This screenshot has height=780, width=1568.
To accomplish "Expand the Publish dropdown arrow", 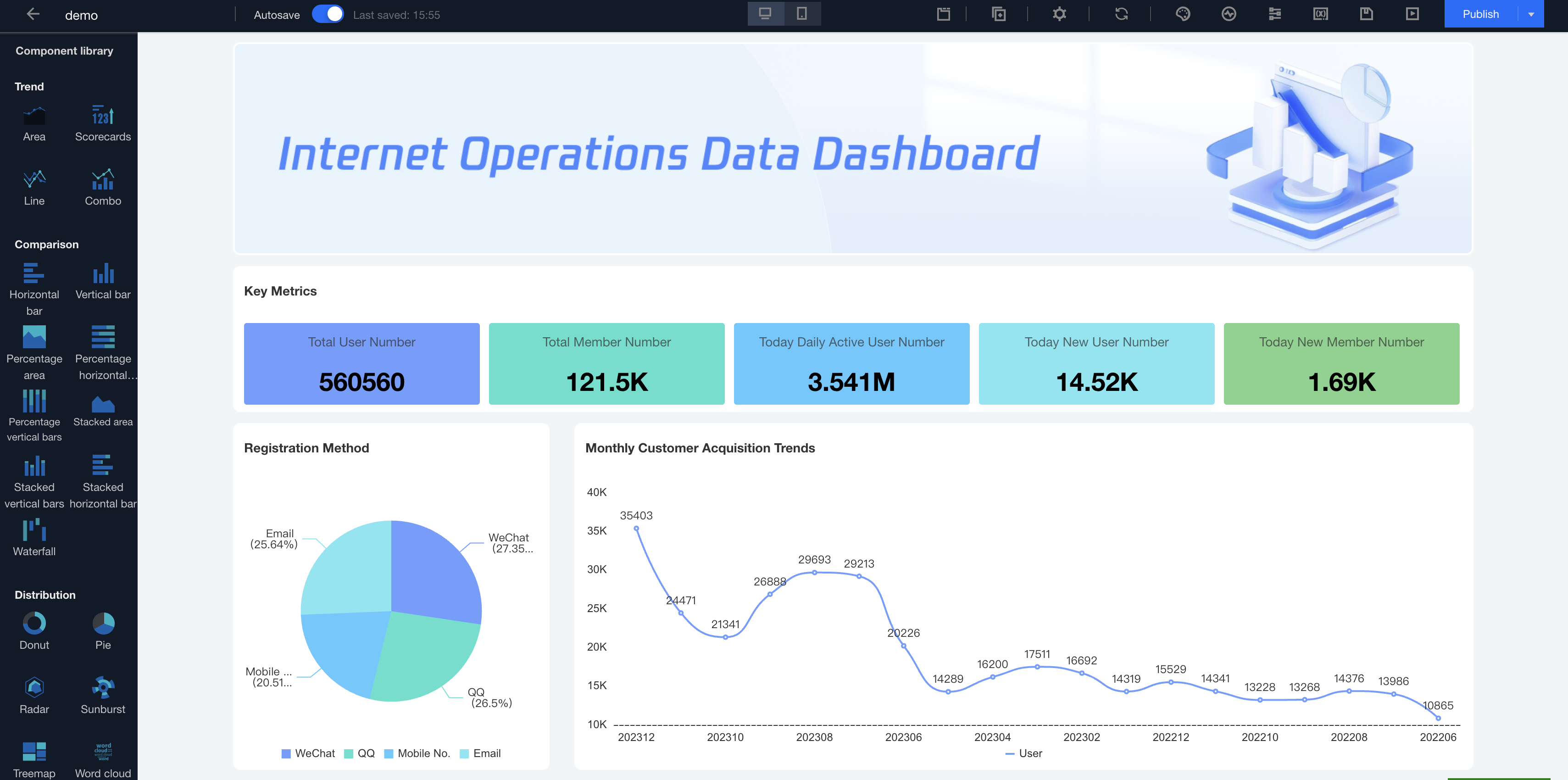I will tap(1531, 14).
